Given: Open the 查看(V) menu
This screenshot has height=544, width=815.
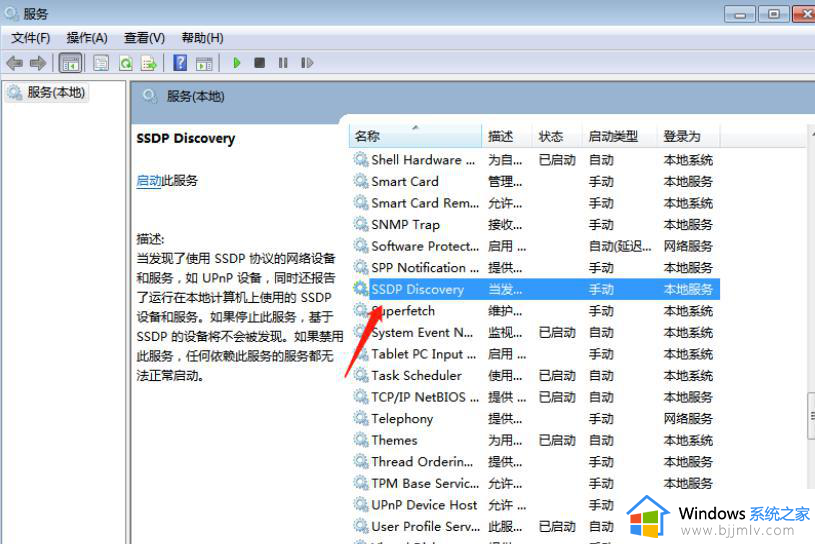Looking at the screenshot, I should coord(144,38).
